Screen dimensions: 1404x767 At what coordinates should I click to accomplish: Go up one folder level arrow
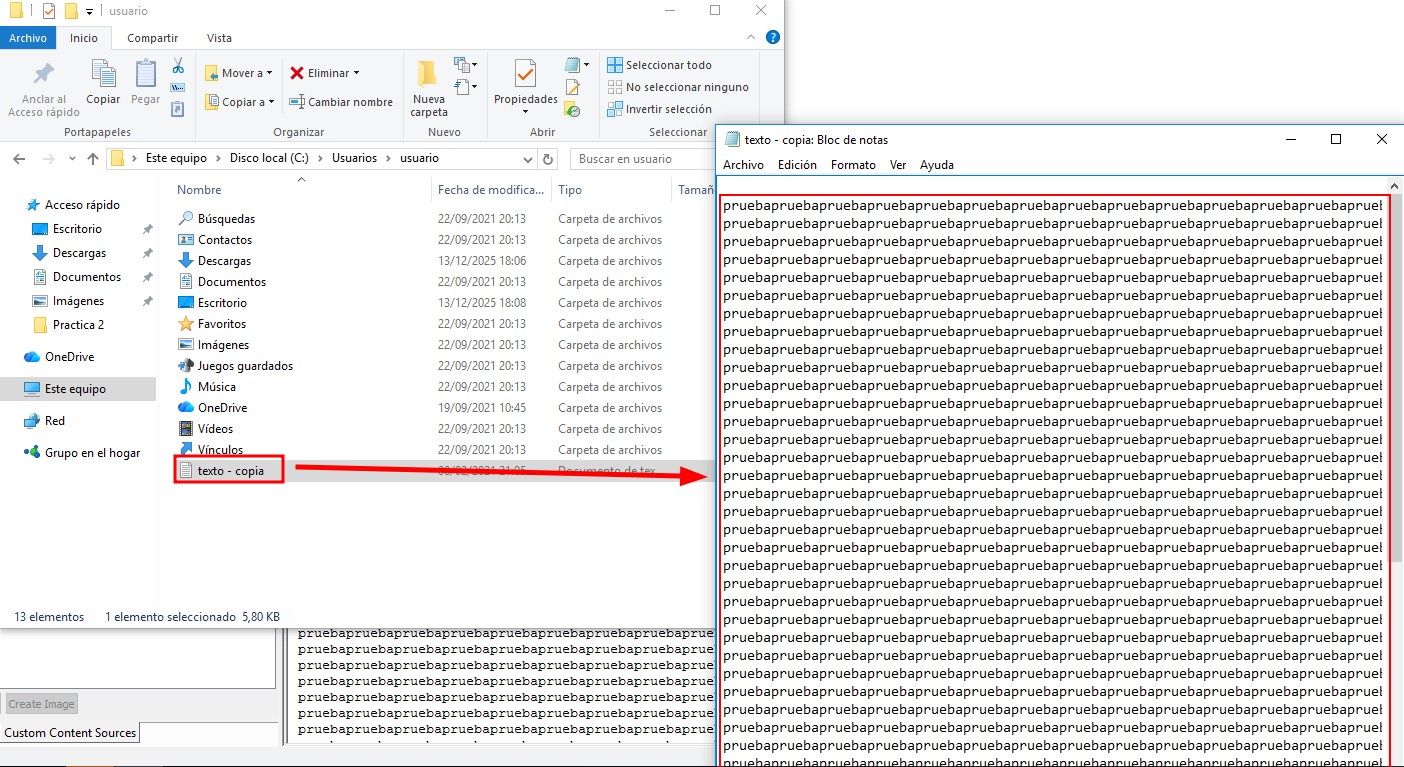click(x=93, y=158)
